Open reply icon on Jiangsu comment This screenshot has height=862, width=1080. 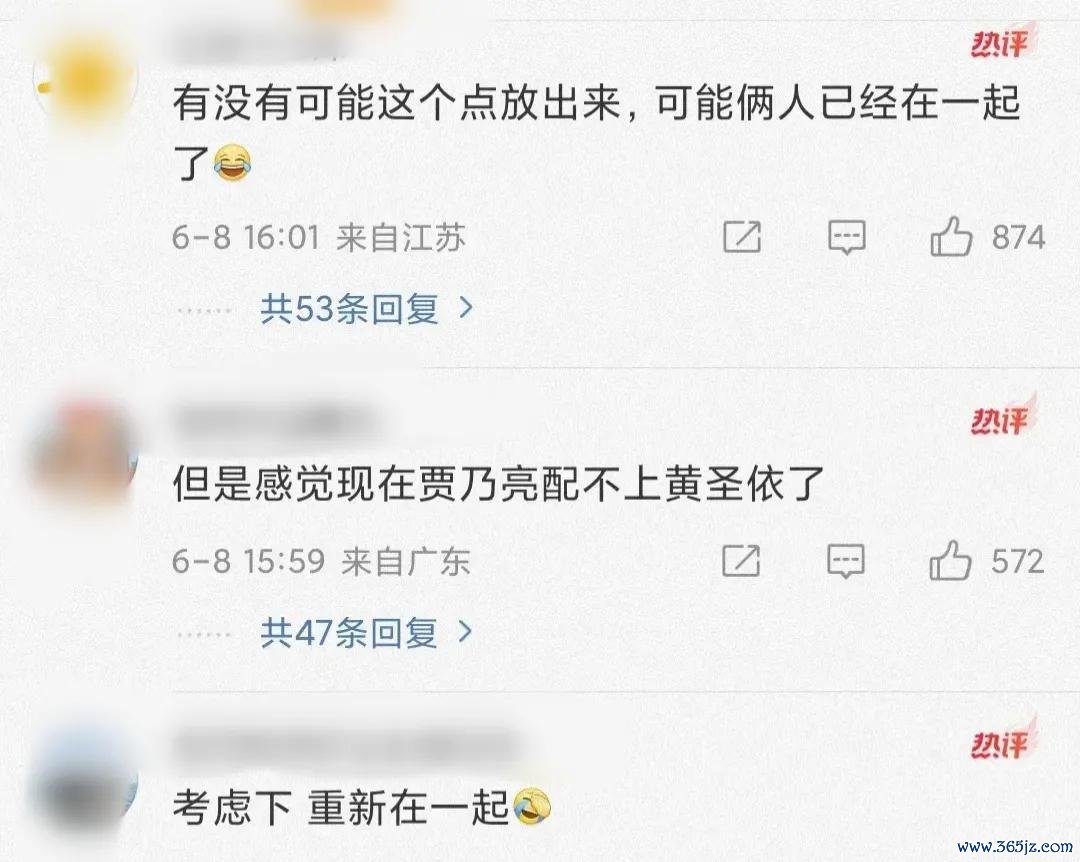(847, 238)
